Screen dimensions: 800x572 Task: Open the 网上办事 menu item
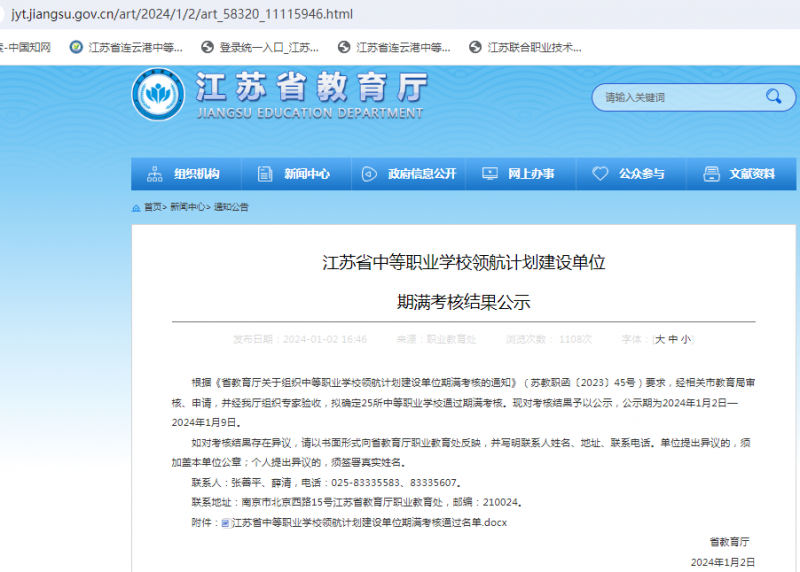point(530,173)
